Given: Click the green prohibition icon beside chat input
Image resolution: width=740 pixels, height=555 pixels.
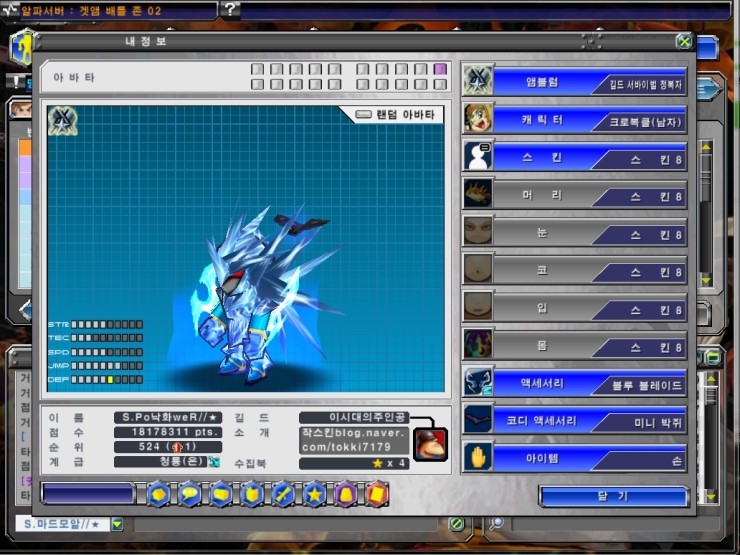Looking at the screenshot, I should coord(456,523).
